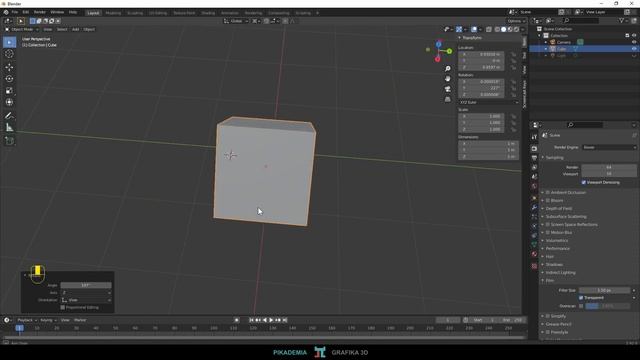Open the Add menu in viewport header

tap(76, 29)
